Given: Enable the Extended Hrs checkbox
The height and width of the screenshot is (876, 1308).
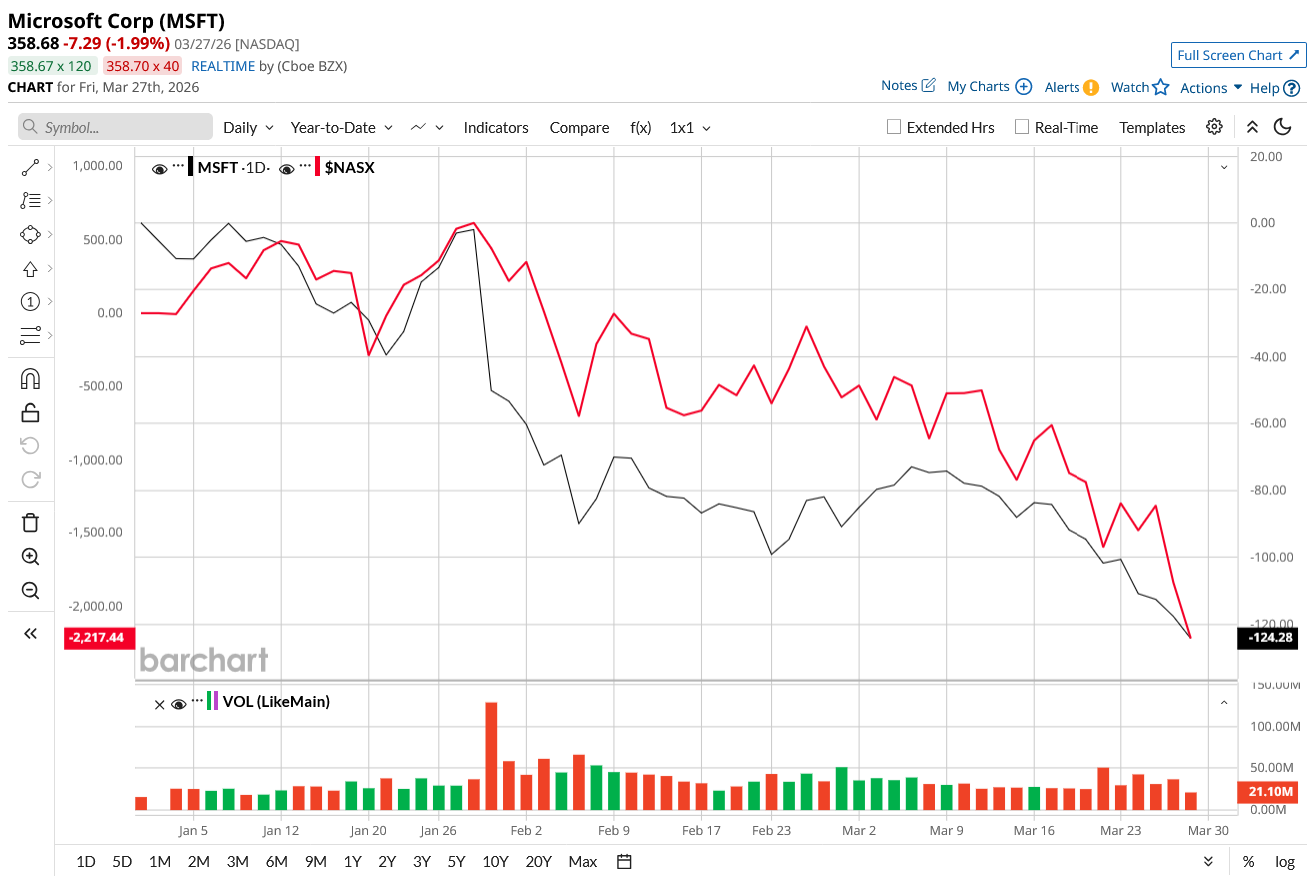Looking at the screenshot, I should (x=895, y=127).
